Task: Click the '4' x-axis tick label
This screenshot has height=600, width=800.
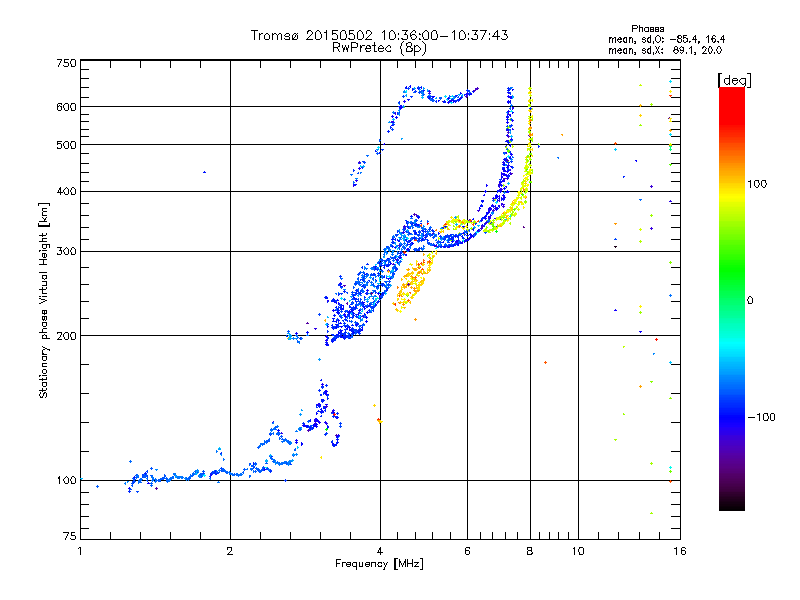Action: (x=380, y=551)
